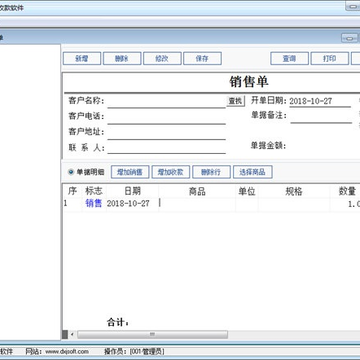This screenshot has height=360, width=360.
Task: Click the 规格 column header
Action: 294,191
